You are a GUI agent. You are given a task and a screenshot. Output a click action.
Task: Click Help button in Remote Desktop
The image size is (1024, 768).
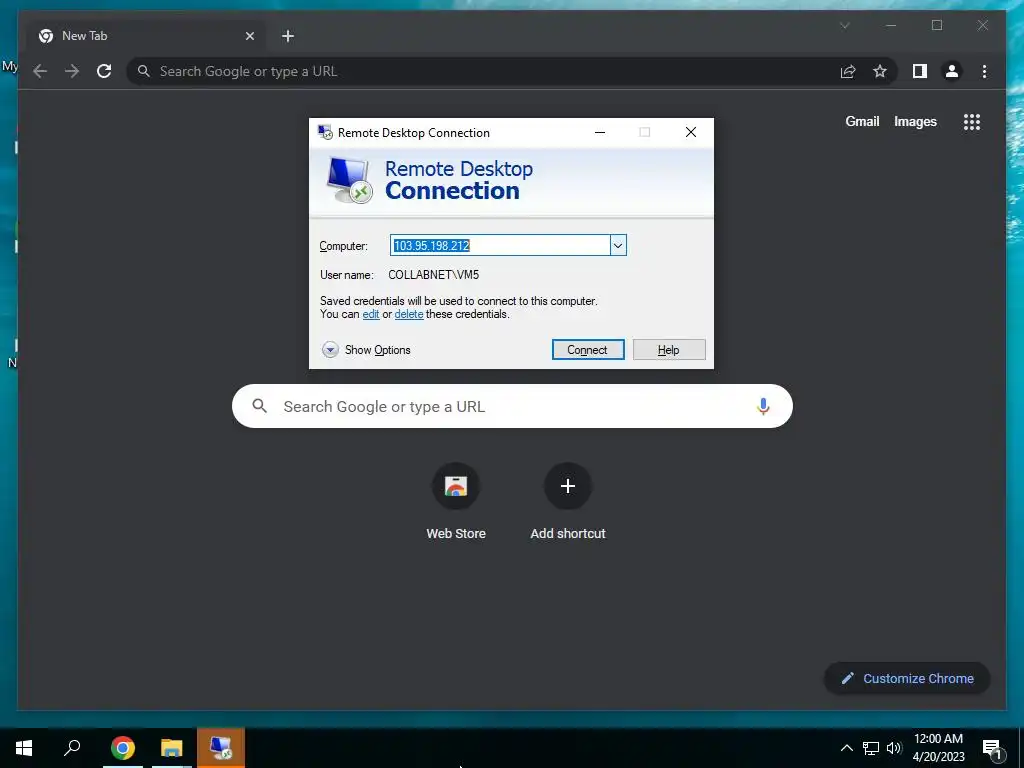(669, 349)
